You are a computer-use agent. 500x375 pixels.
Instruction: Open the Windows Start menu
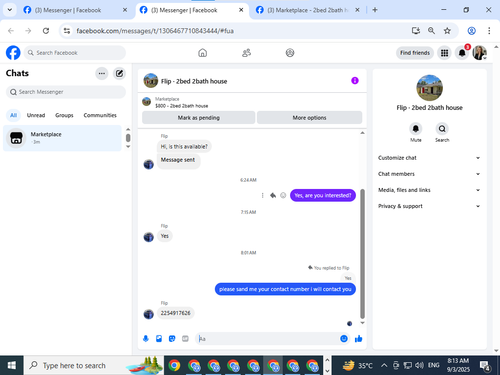click(11, 365)
